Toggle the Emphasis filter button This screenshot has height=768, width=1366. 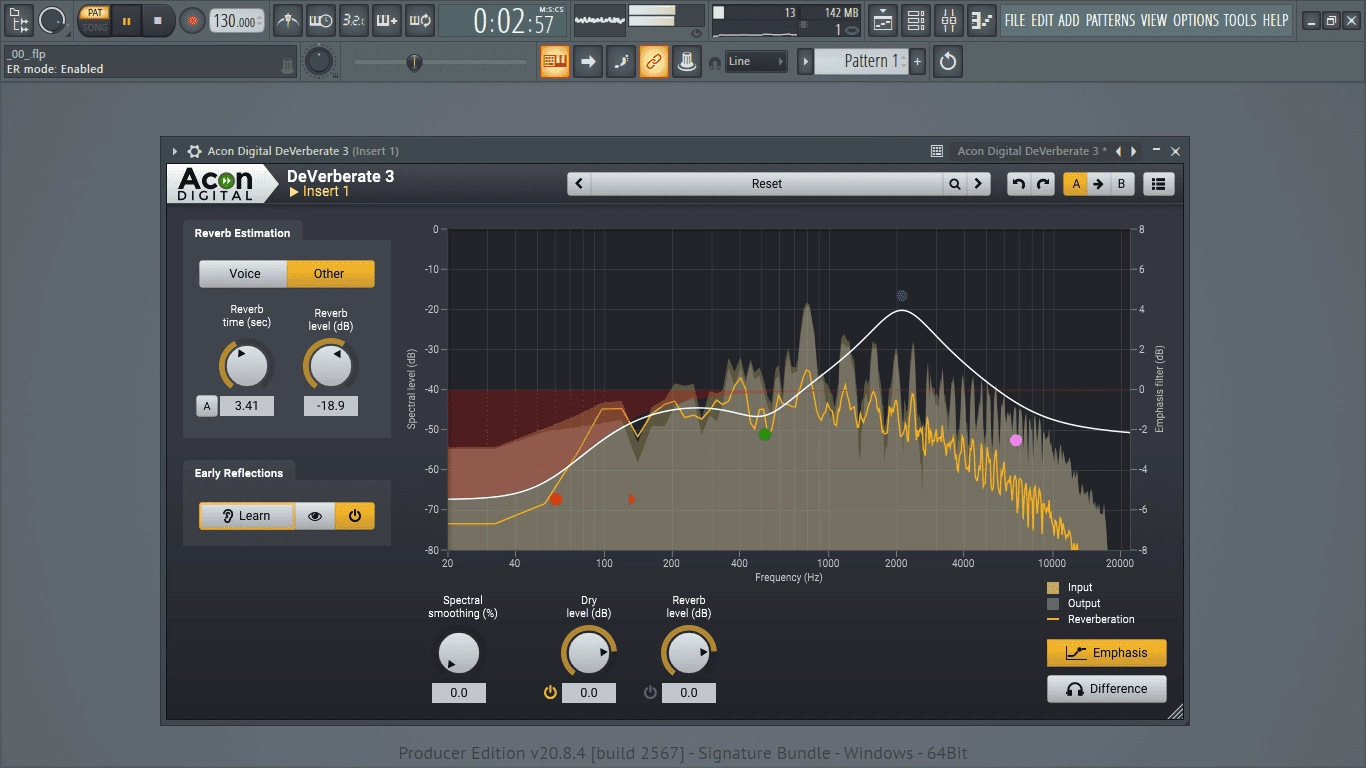(1107, 653)
